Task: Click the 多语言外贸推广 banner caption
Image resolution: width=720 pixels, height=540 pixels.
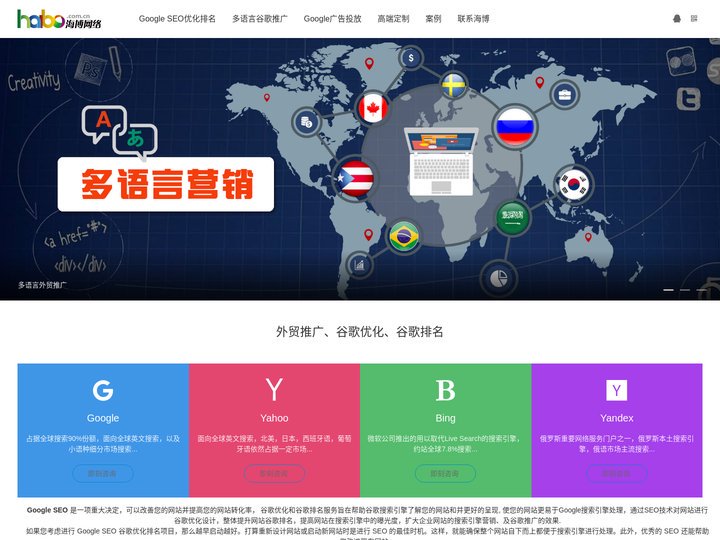Action: (x=42, y=285)
